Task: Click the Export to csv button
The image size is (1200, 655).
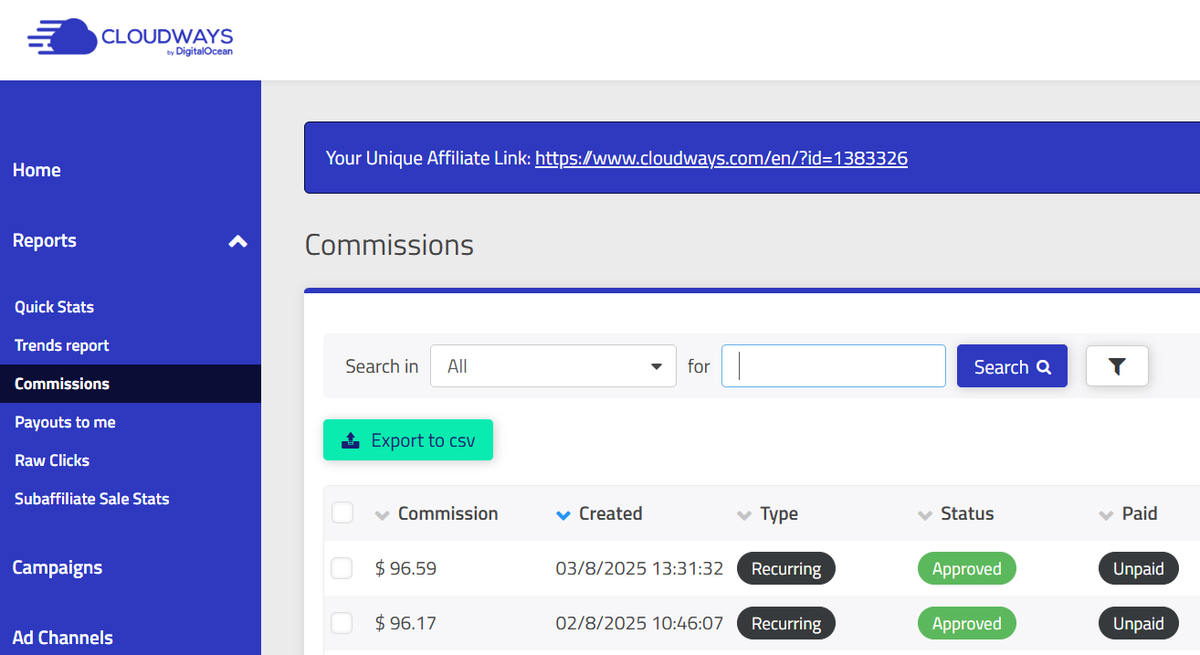Action: coord(408,440)
